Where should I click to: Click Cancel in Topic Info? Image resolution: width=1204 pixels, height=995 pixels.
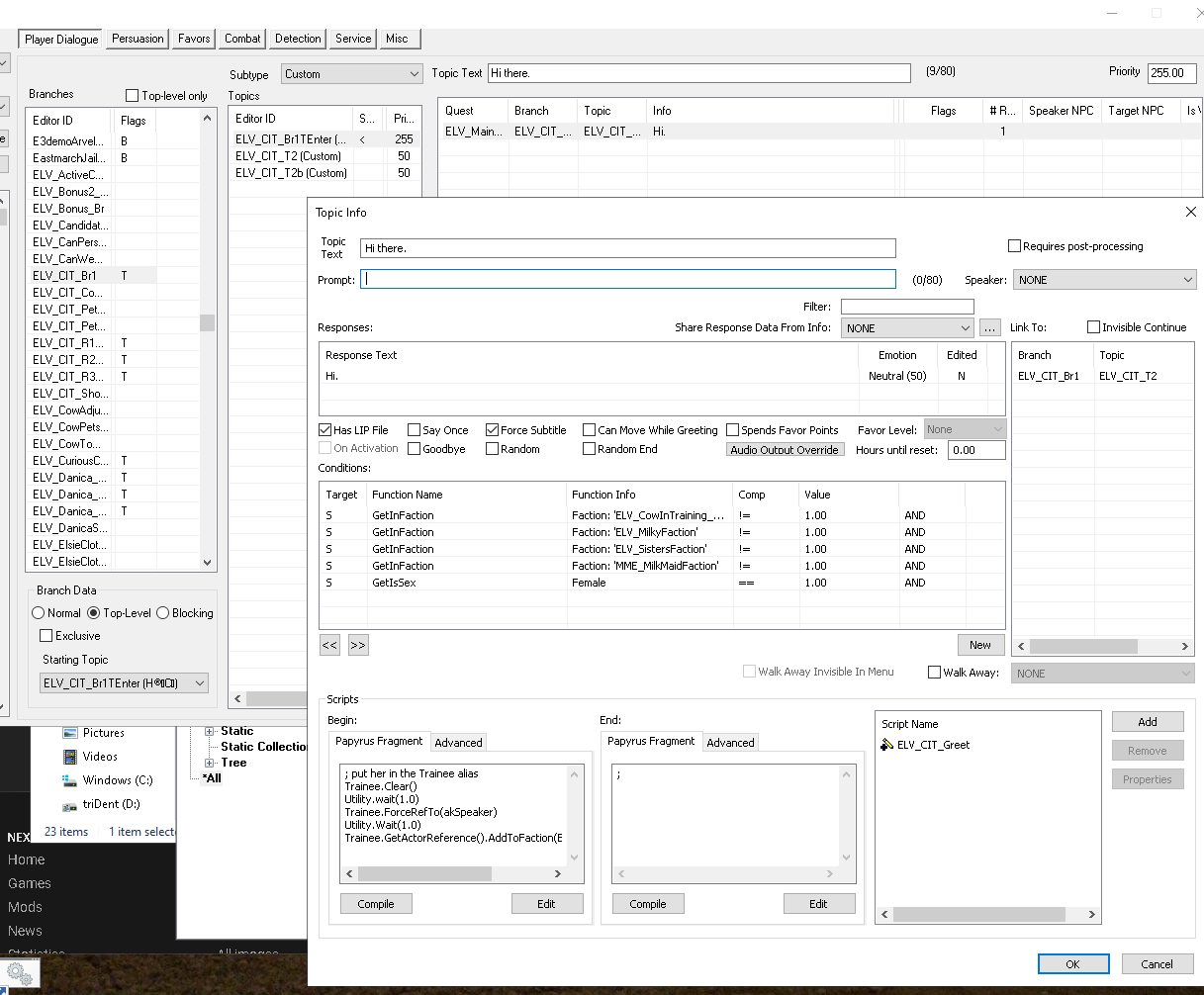(x=1158, y=964)
